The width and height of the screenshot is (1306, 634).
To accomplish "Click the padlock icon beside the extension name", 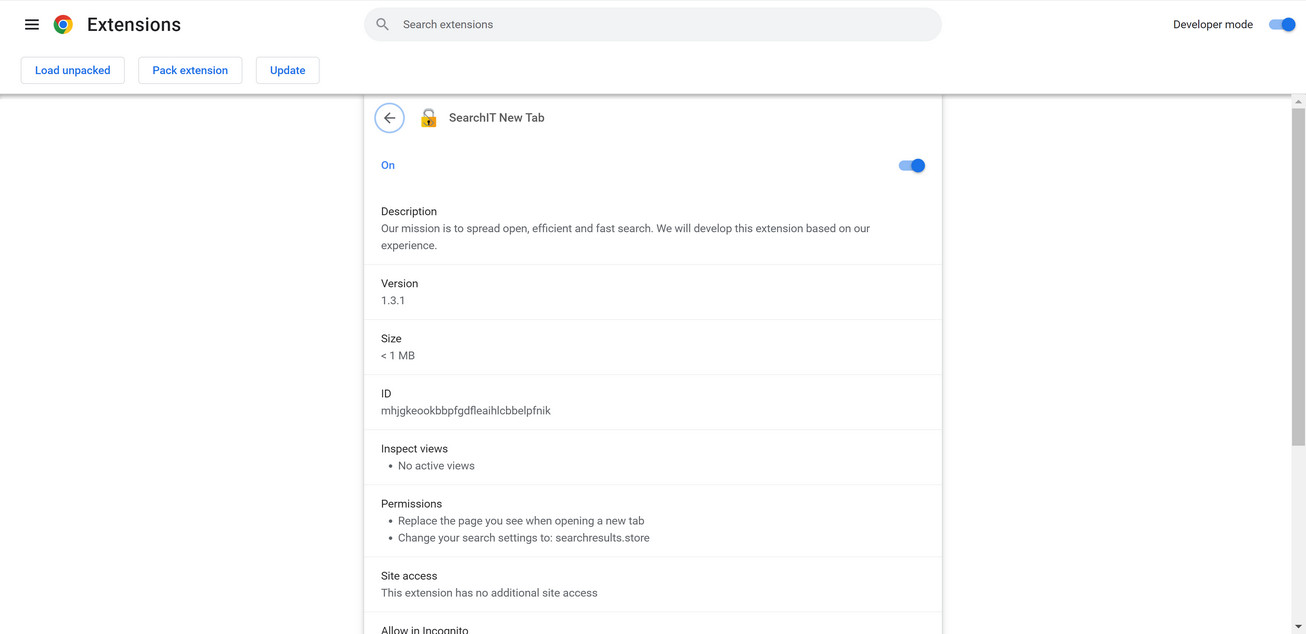I will pos(428,117).
